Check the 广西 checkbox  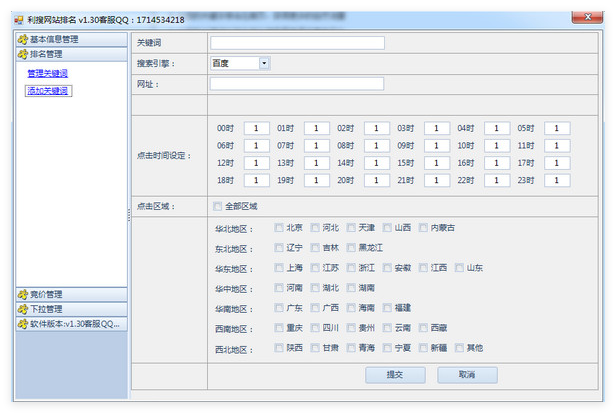tap(315, 308)
